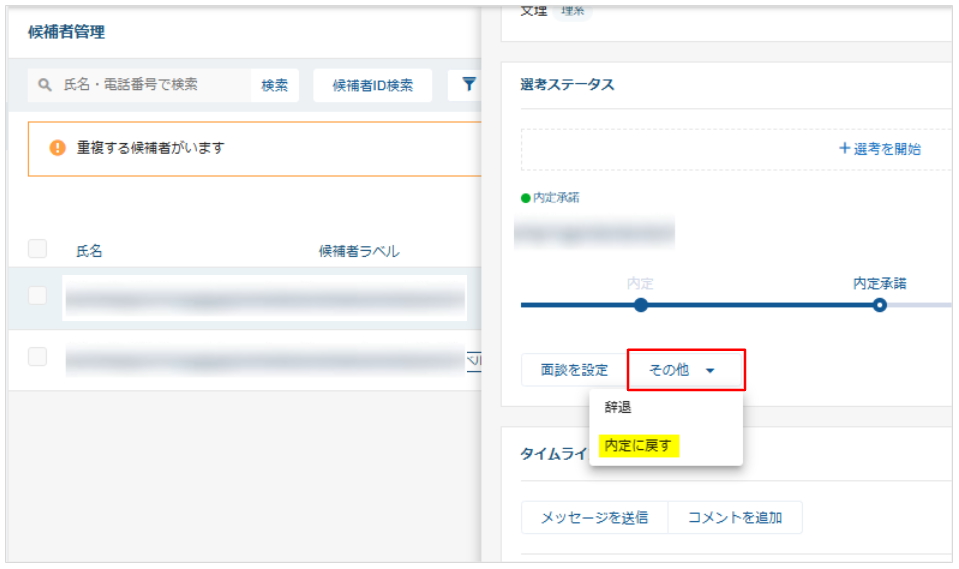Open 候補者ID検索
The image size is (959, 569).
372,86
